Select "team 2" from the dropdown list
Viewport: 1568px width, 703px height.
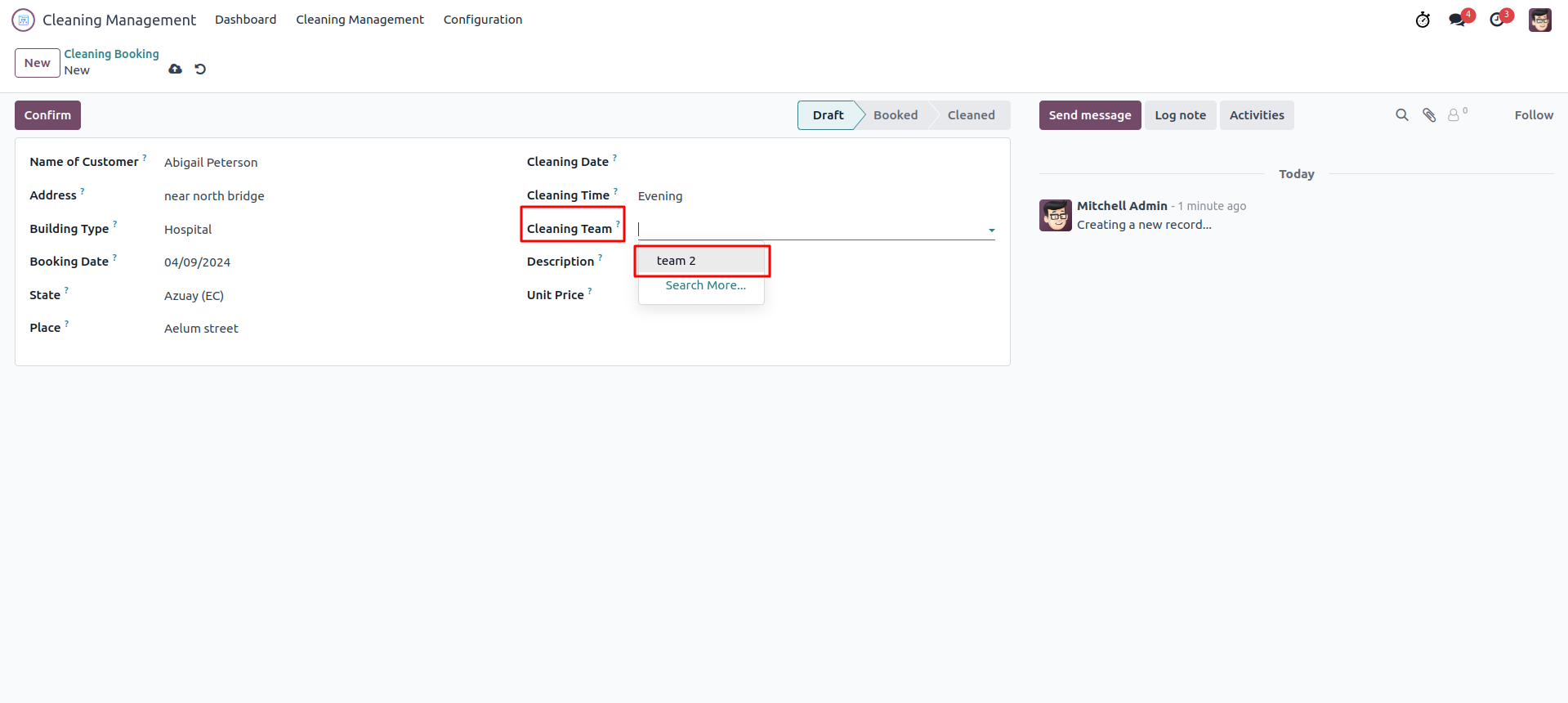coord(677,261)
